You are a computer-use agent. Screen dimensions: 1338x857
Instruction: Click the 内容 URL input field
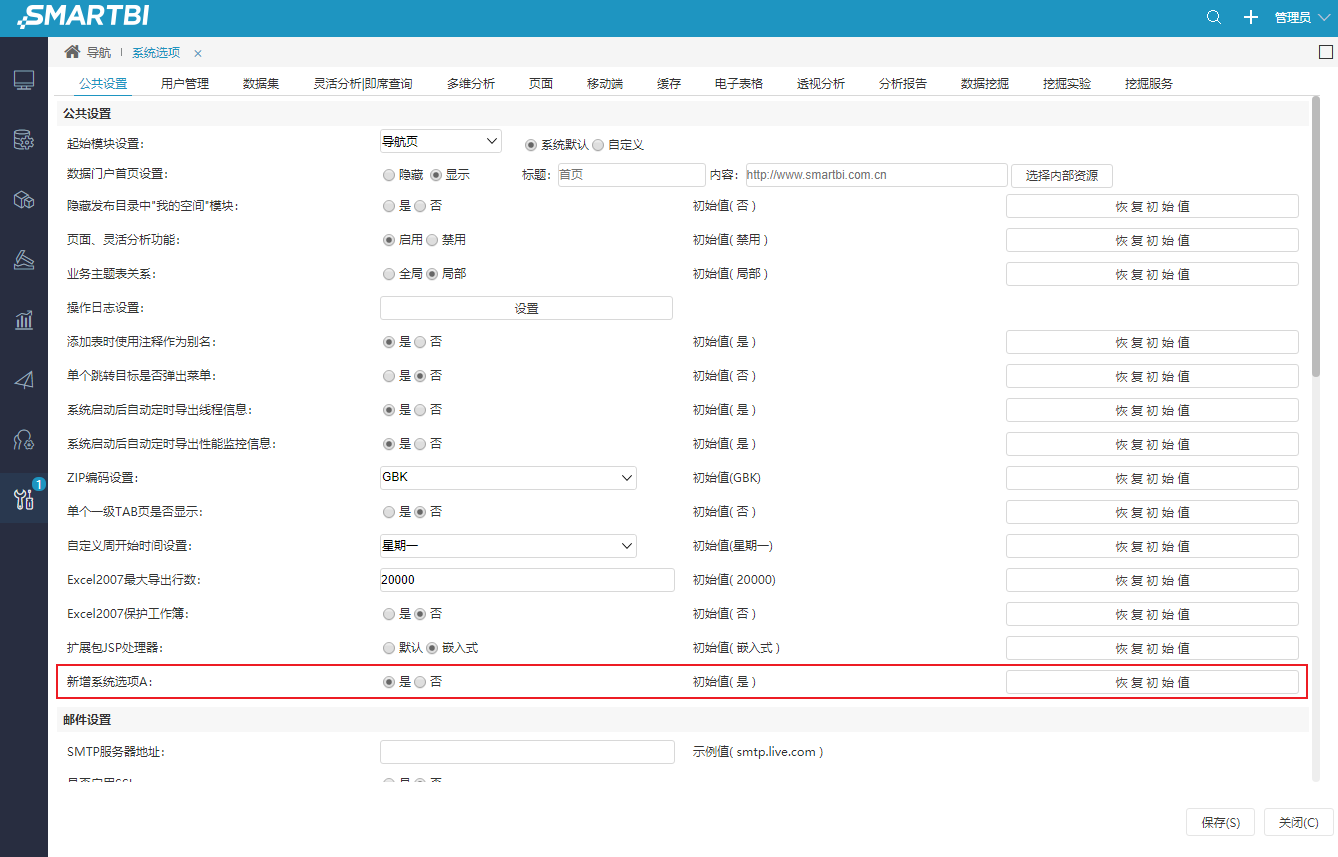point(875,175)
